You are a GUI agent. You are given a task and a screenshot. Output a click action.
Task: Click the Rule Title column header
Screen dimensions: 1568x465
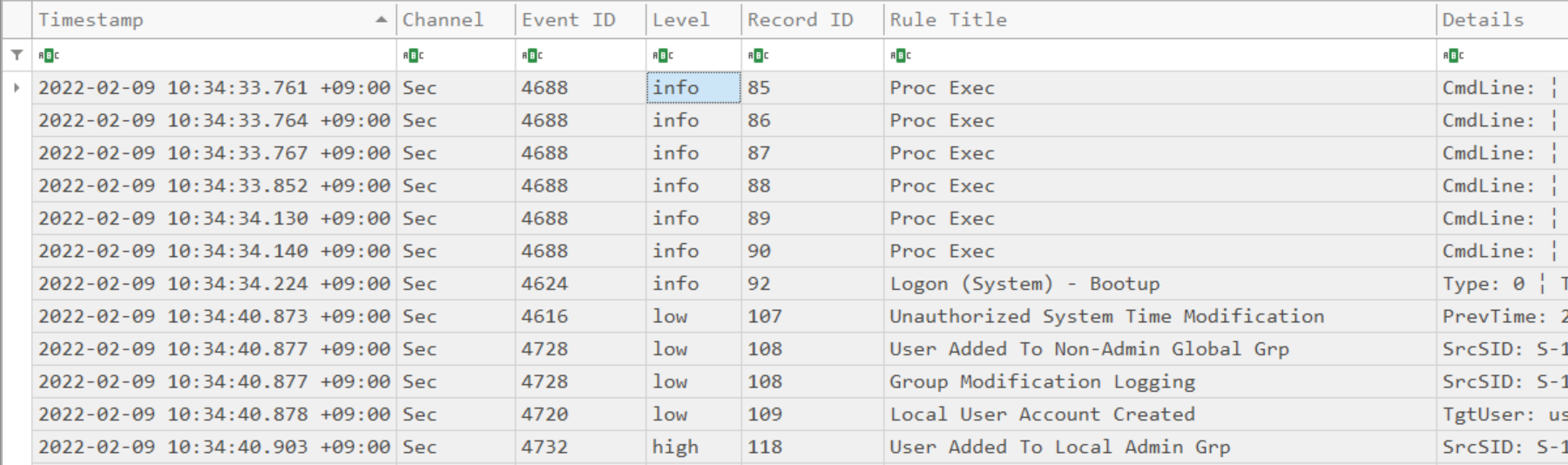click(x=948, y=20)
